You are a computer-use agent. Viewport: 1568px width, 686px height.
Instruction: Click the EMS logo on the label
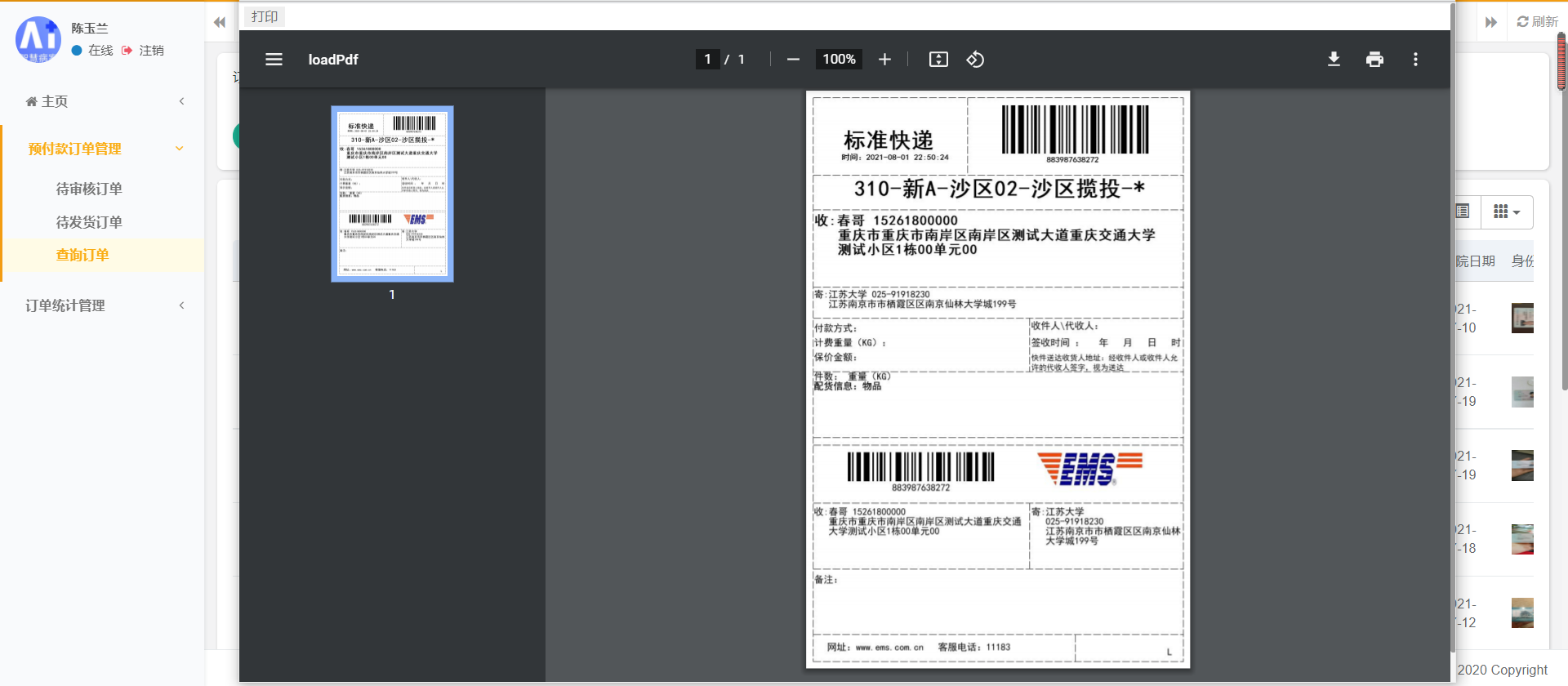tap(1089, 469)
